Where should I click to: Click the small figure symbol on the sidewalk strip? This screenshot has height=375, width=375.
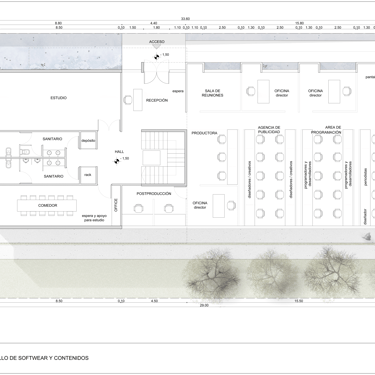click(367, 237)
